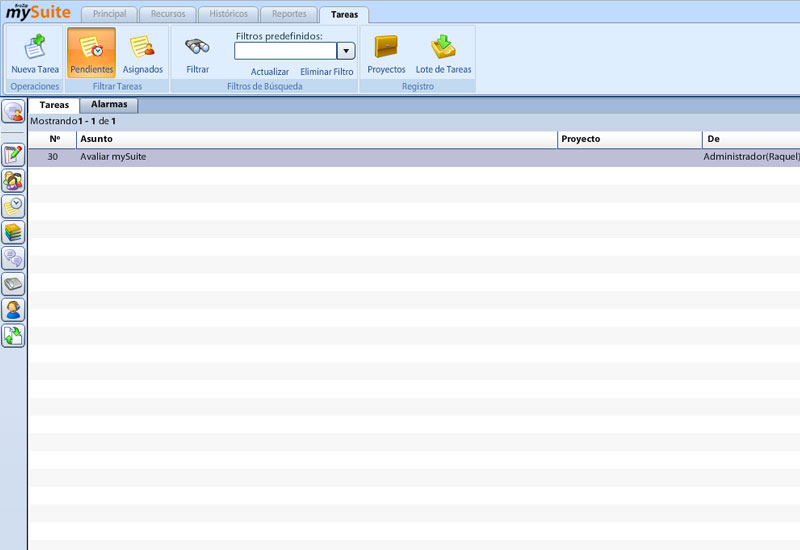Click the Eliminar Filtro link

pos(326,72)
